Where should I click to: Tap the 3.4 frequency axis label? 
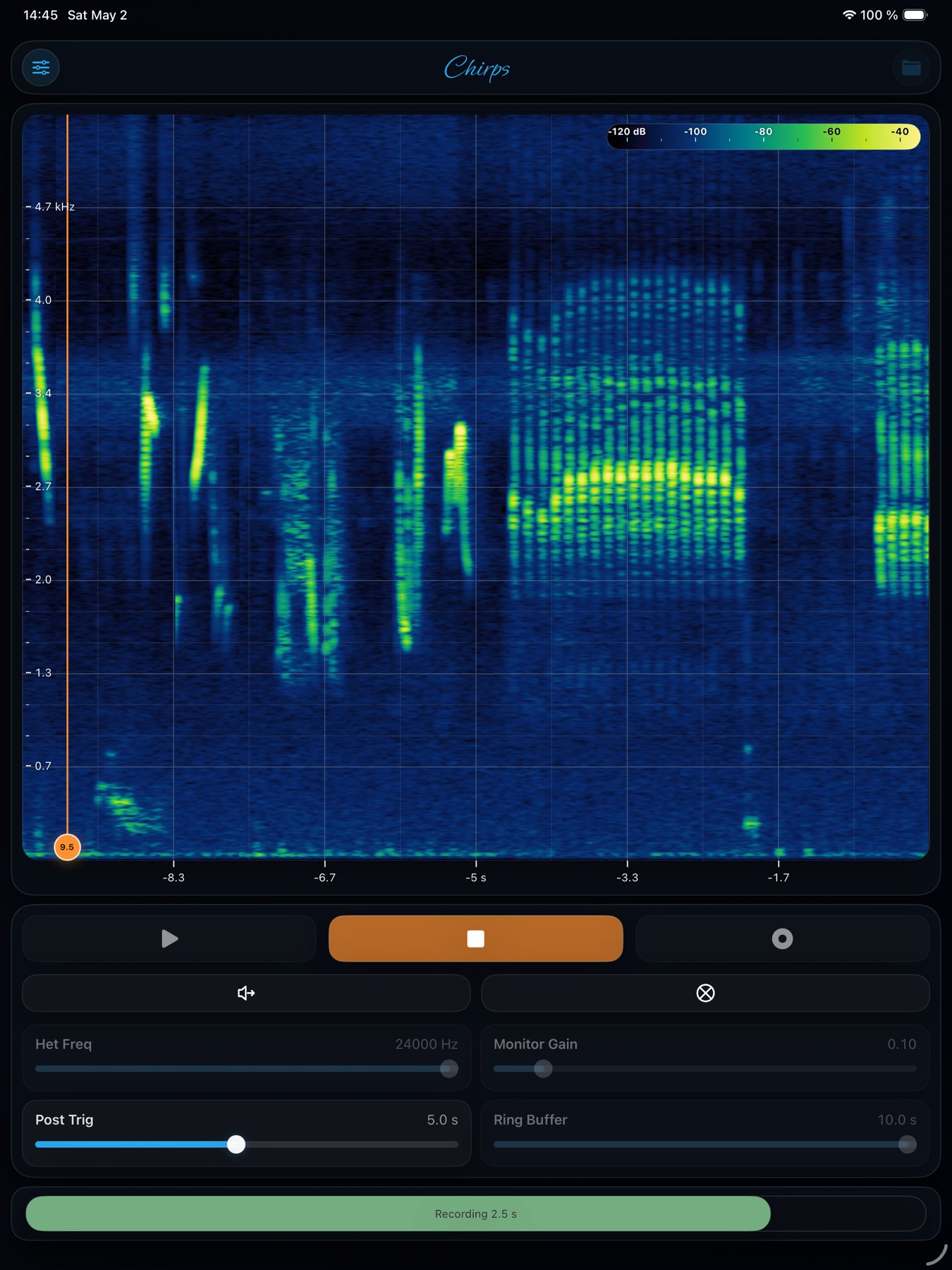43,393
